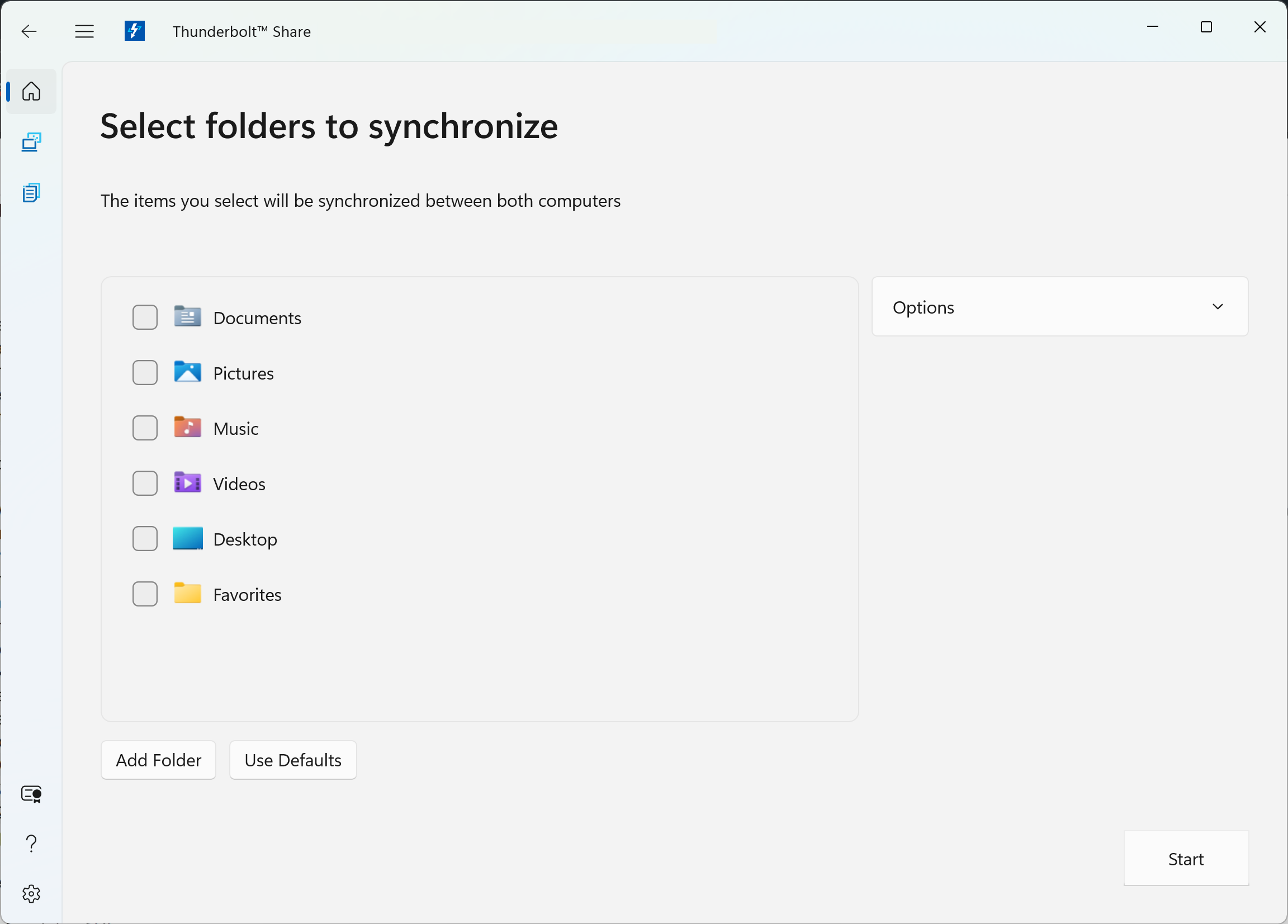Go back using the back arrow

tap(29, 31)
